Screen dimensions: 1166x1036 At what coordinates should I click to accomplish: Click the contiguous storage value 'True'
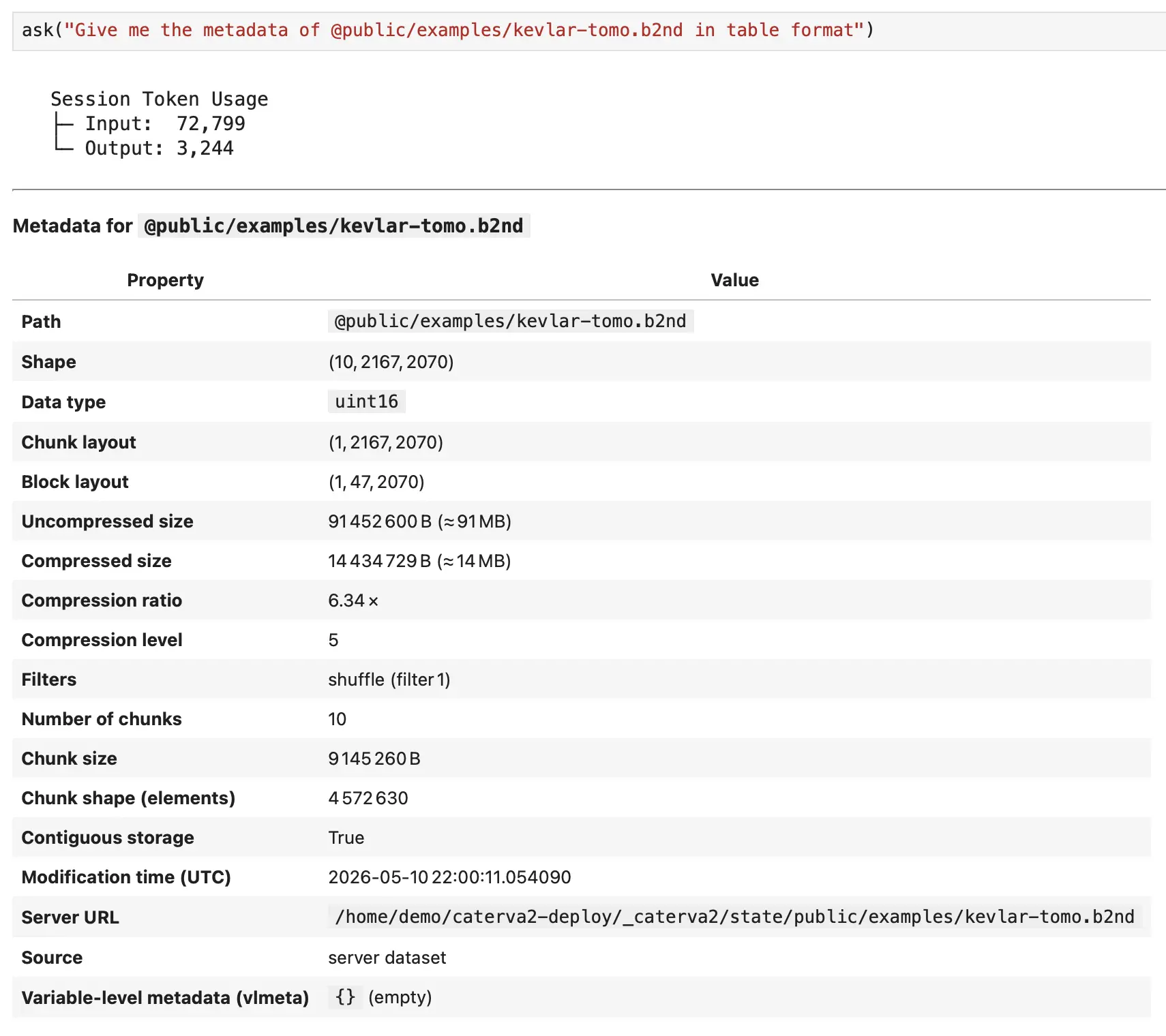point(346,838)
